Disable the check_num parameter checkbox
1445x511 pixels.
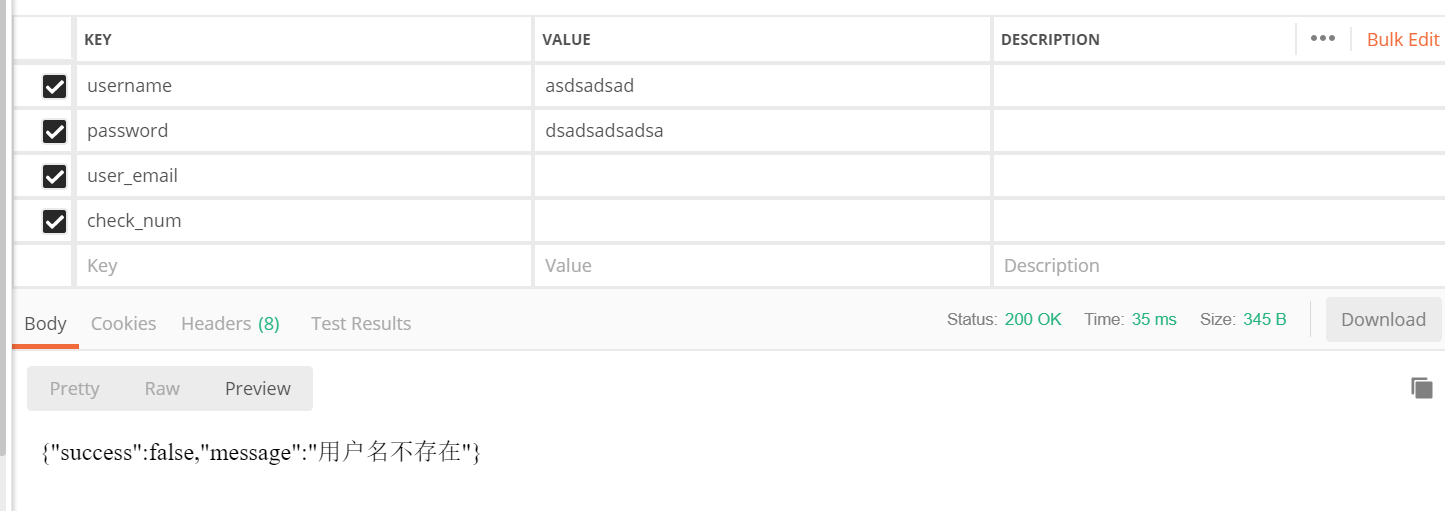click(x=54, y=221)
